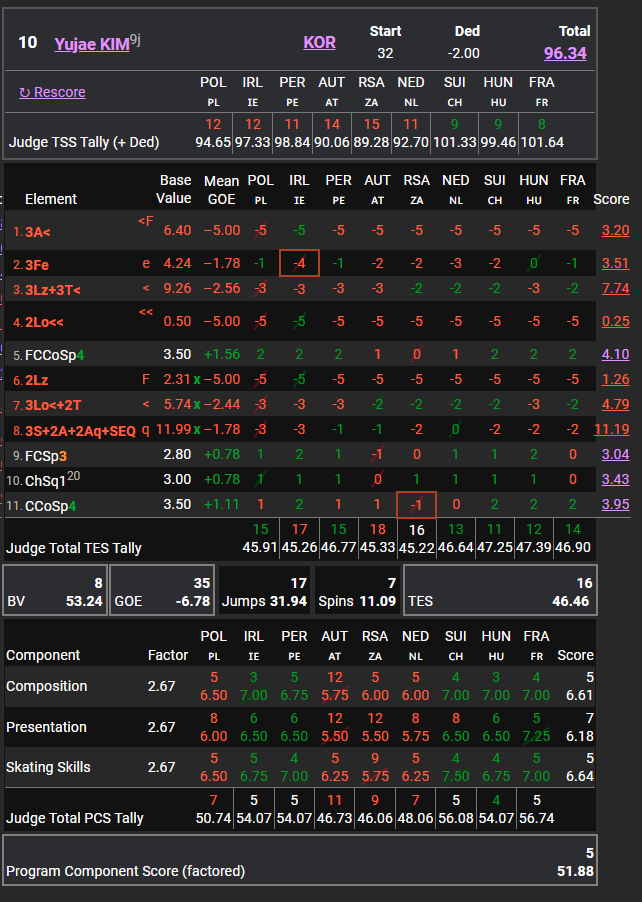Click the 7.74 score for 3Lz+3T<
This screenshot has width=642, height=902.
tap(615, 289)
